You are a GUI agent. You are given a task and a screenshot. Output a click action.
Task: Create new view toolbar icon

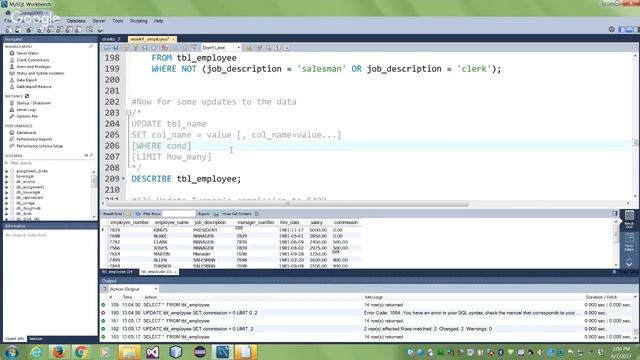[x=60, y=30]
